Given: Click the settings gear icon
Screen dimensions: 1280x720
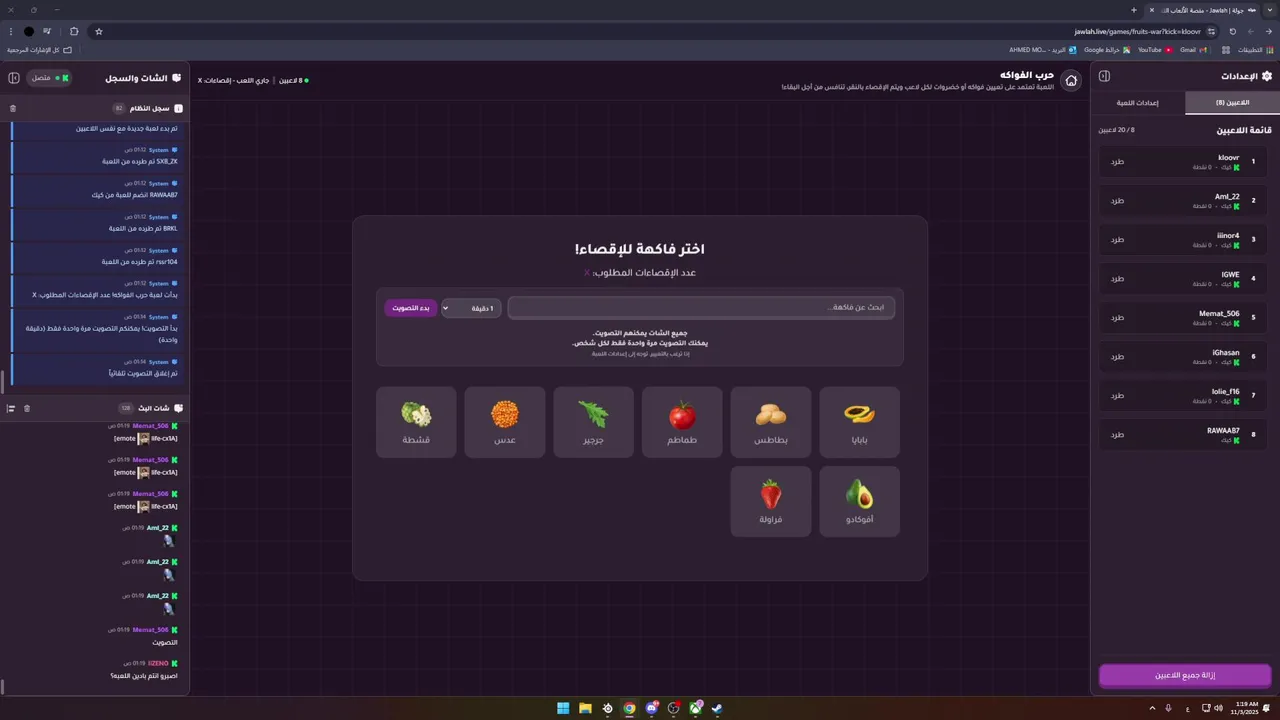Looking at the screenshot, I should [x=1267, y=76].
